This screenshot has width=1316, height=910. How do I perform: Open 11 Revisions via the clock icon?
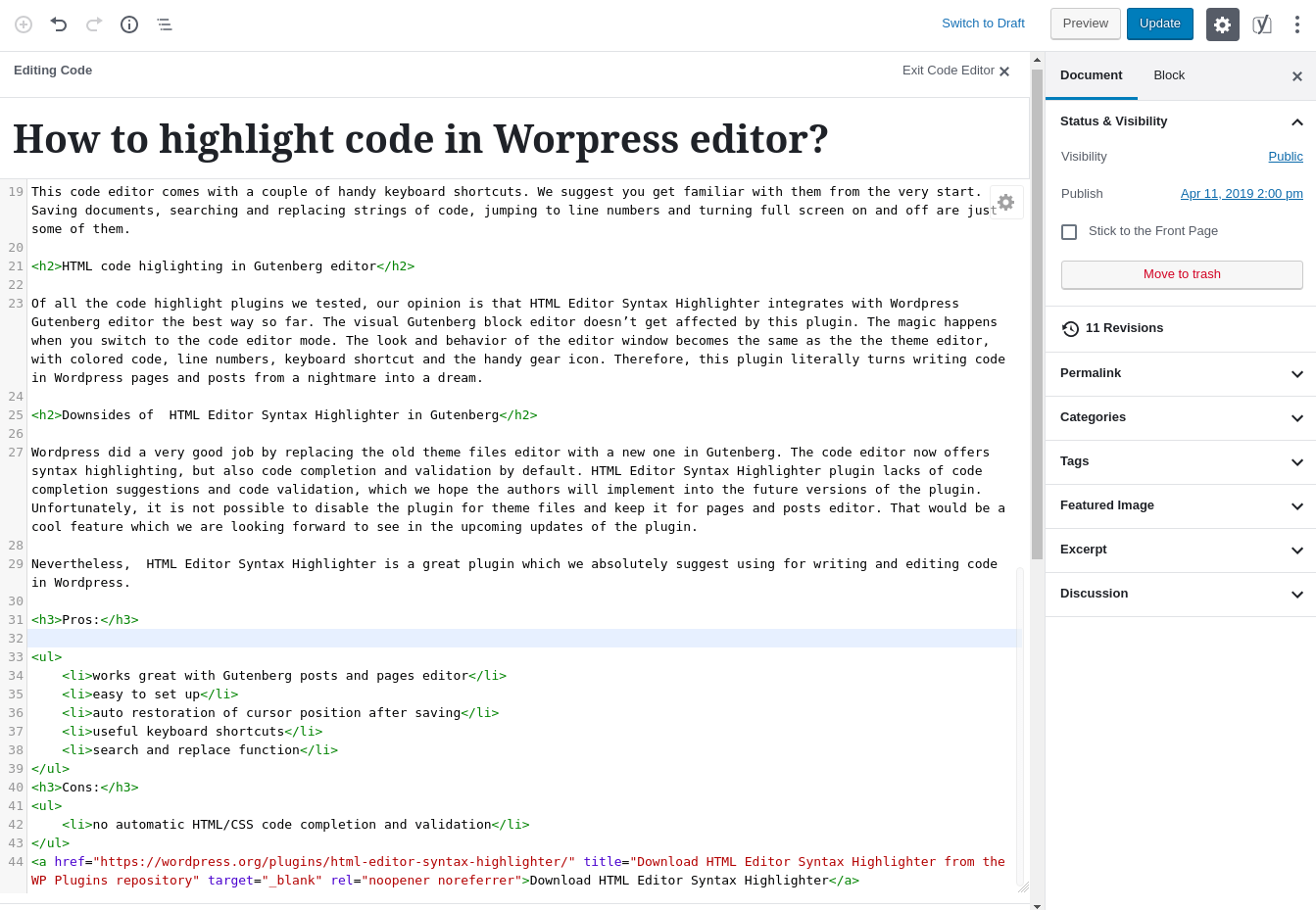(1124, 329)
